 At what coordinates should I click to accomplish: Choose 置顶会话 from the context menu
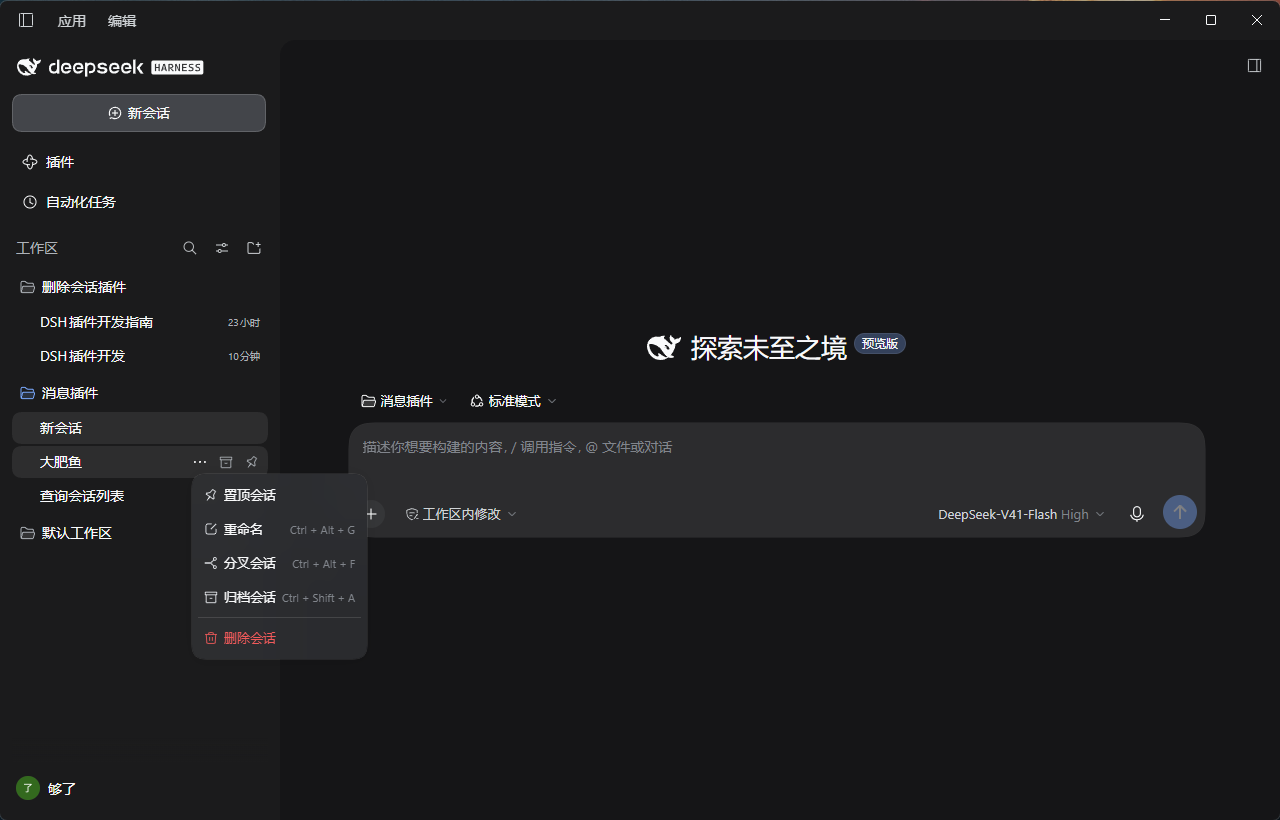coord(279,495)
